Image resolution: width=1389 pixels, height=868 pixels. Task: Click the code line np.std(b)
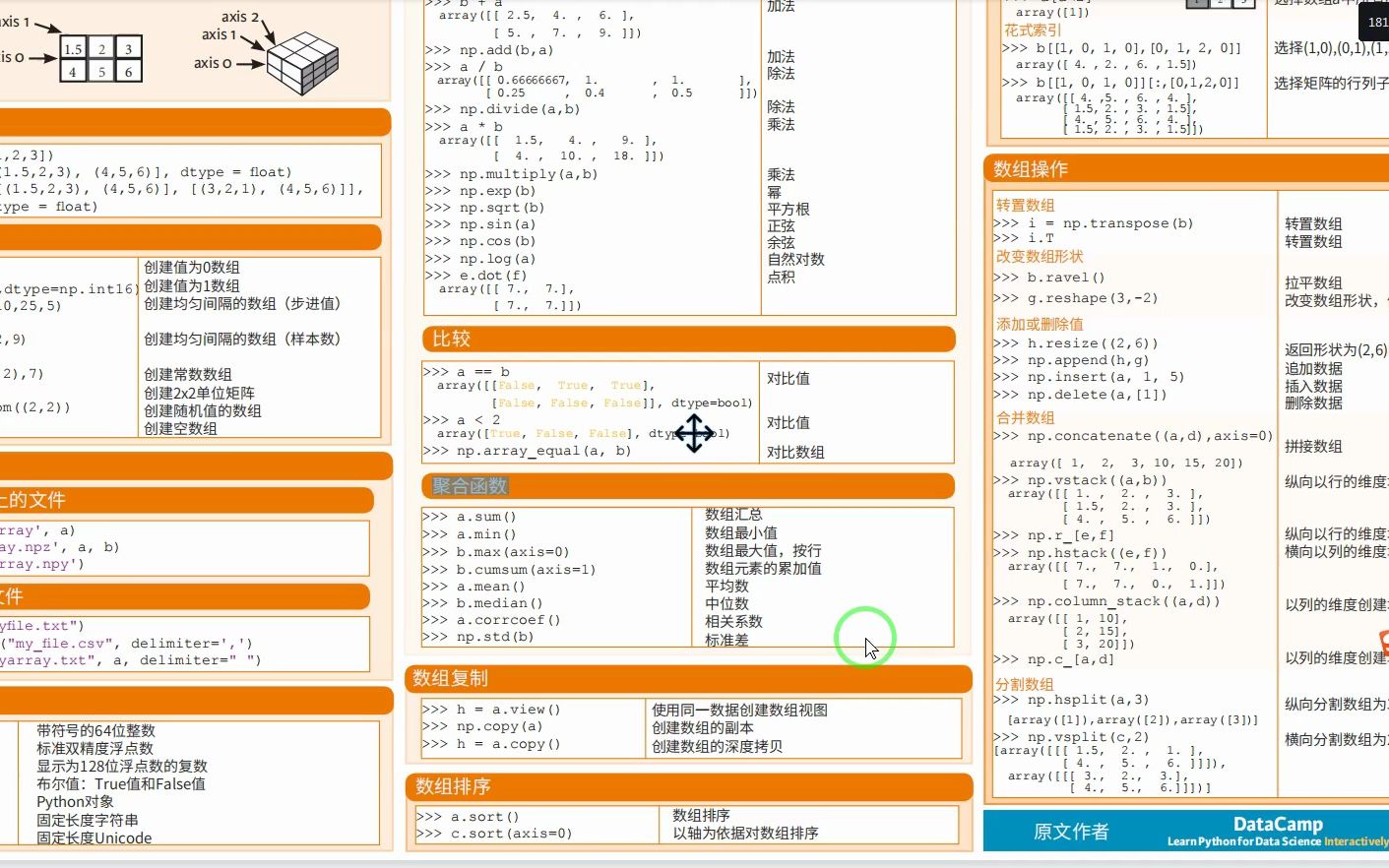(x=478, y=637)
